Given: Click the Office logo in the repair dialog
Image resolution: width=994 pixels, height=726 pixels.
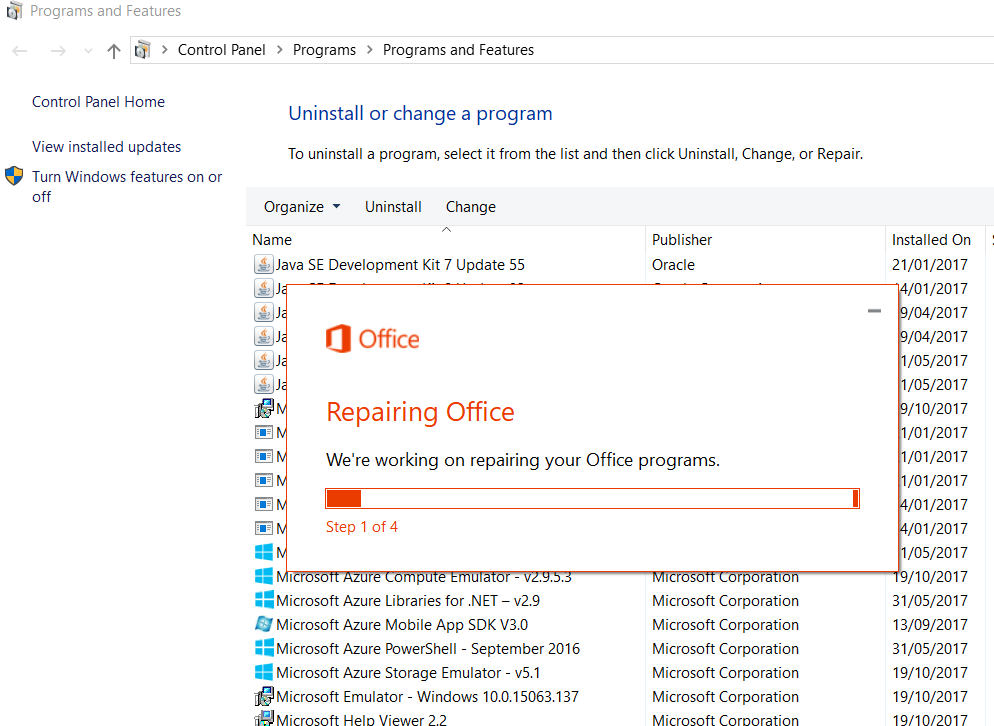Looking at the screenshot, I should coord(373,339).
